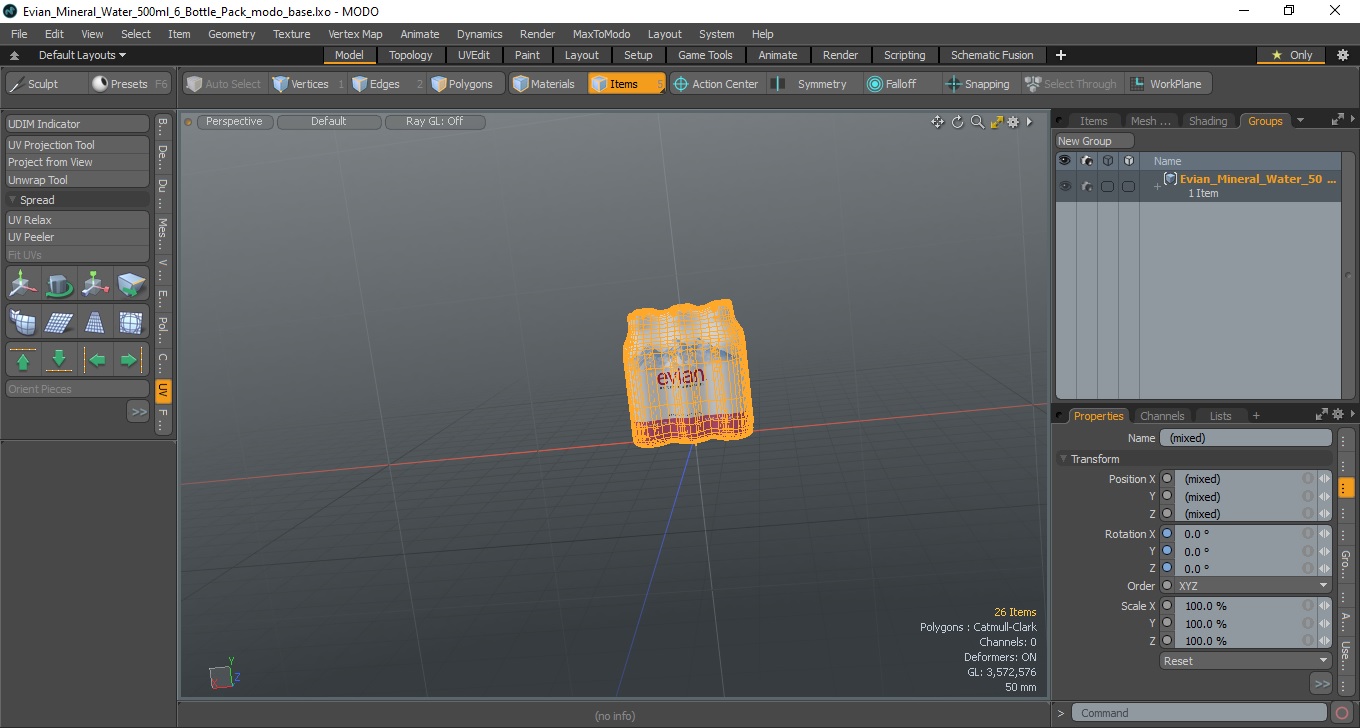Click the curved UV grid warp icon
The width and height of the screenshot is (1360, 728).
tap(23, 322)
